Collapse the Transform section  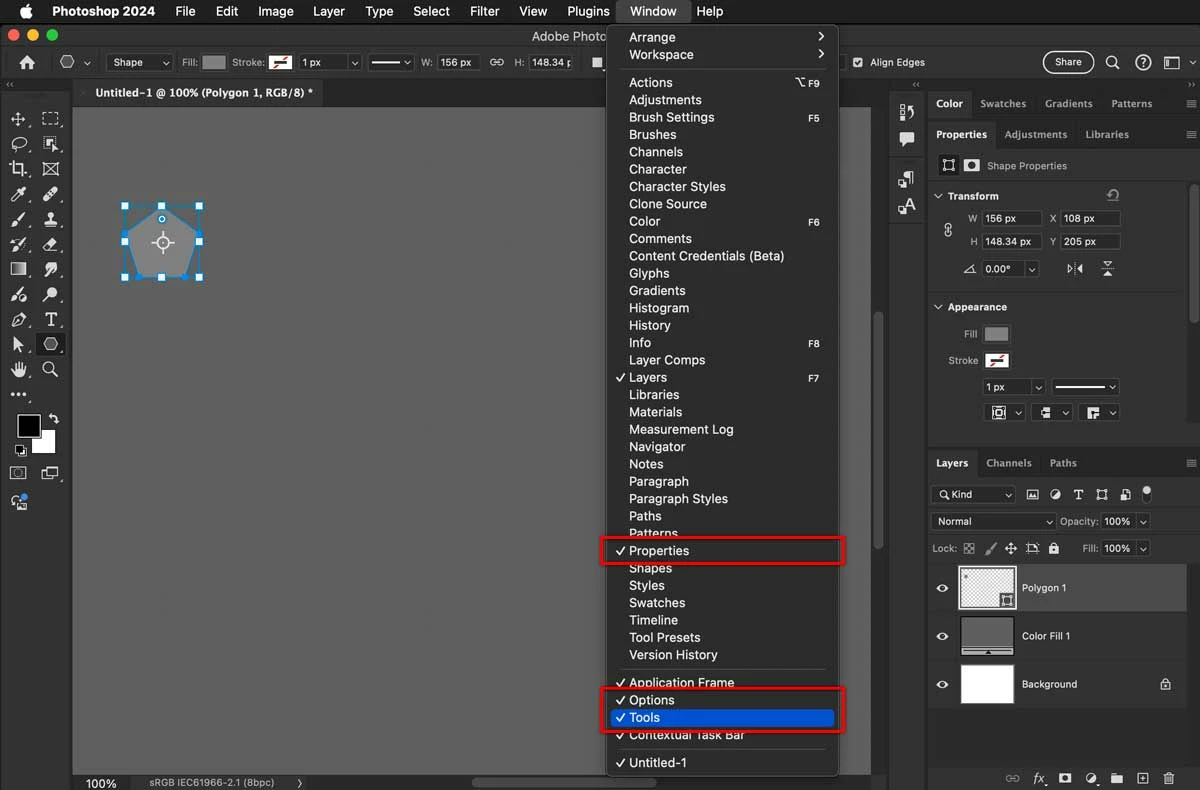938,196
